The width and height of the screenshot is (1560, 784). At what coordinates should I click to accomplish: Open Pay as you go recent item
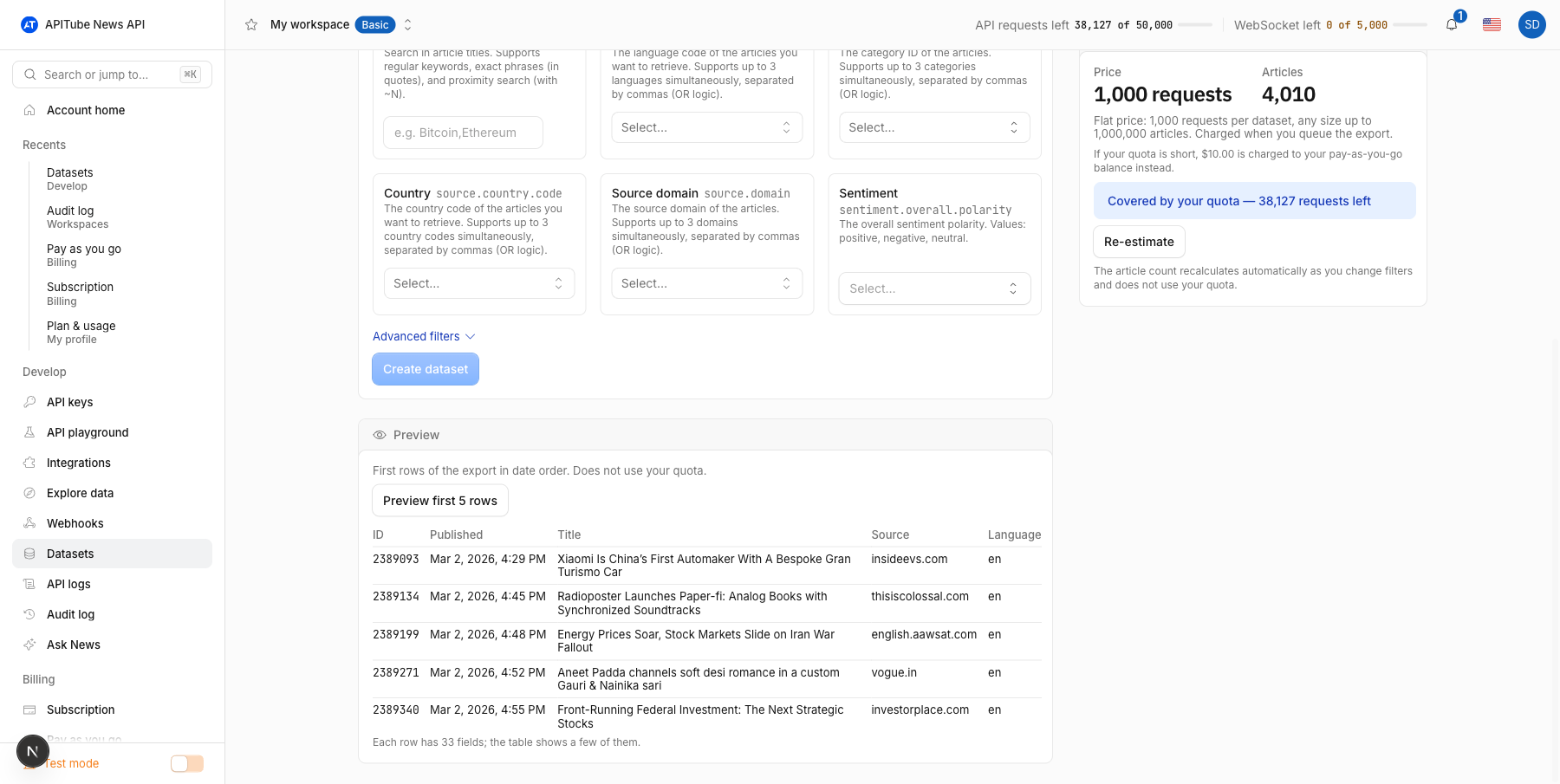coord(84,255)
